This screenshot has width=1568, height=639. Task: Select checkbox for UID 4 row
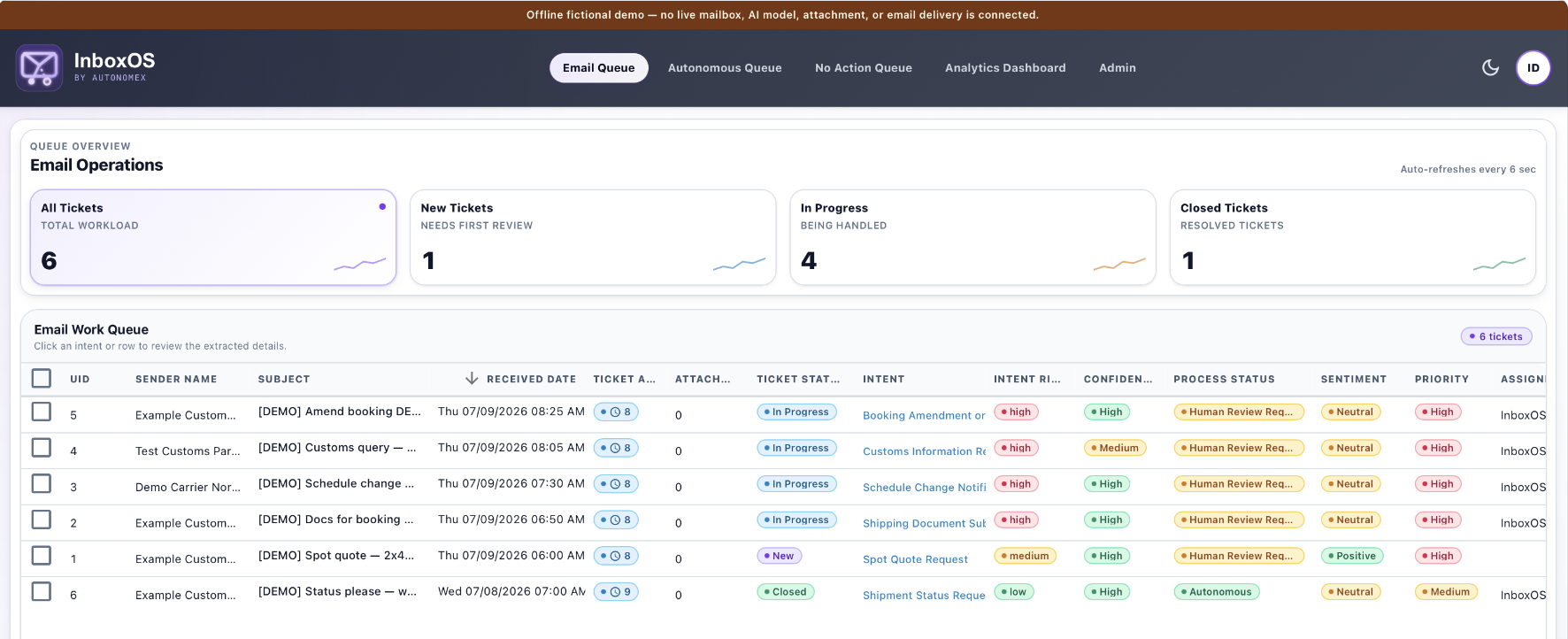tap(42, 447)
